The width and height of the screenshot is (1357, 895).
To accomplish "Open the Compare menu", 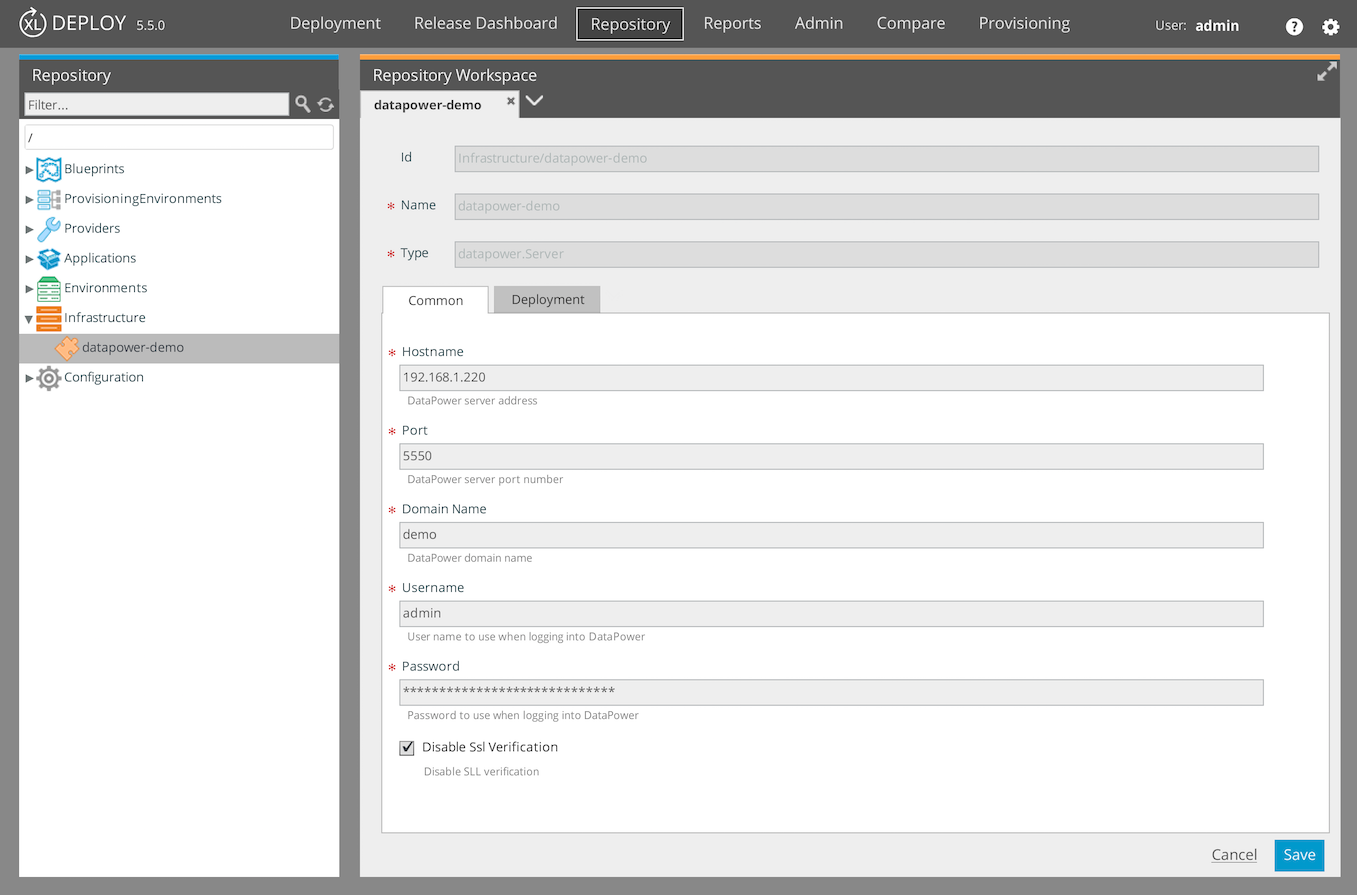I will (911, 23).
